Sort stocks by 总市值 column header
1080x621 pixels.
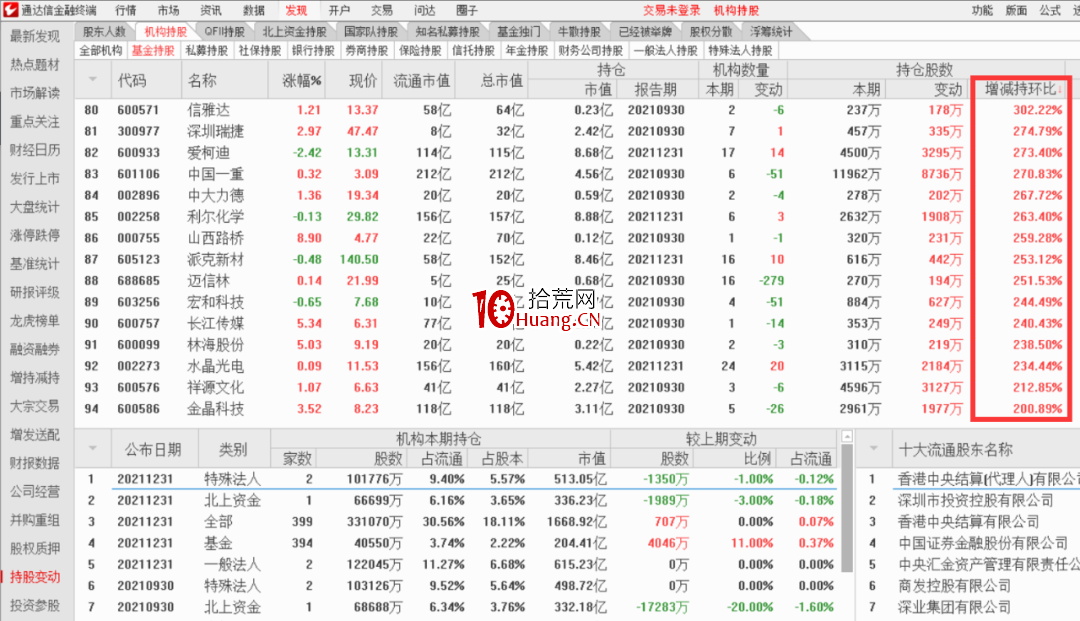pos(501,81)
